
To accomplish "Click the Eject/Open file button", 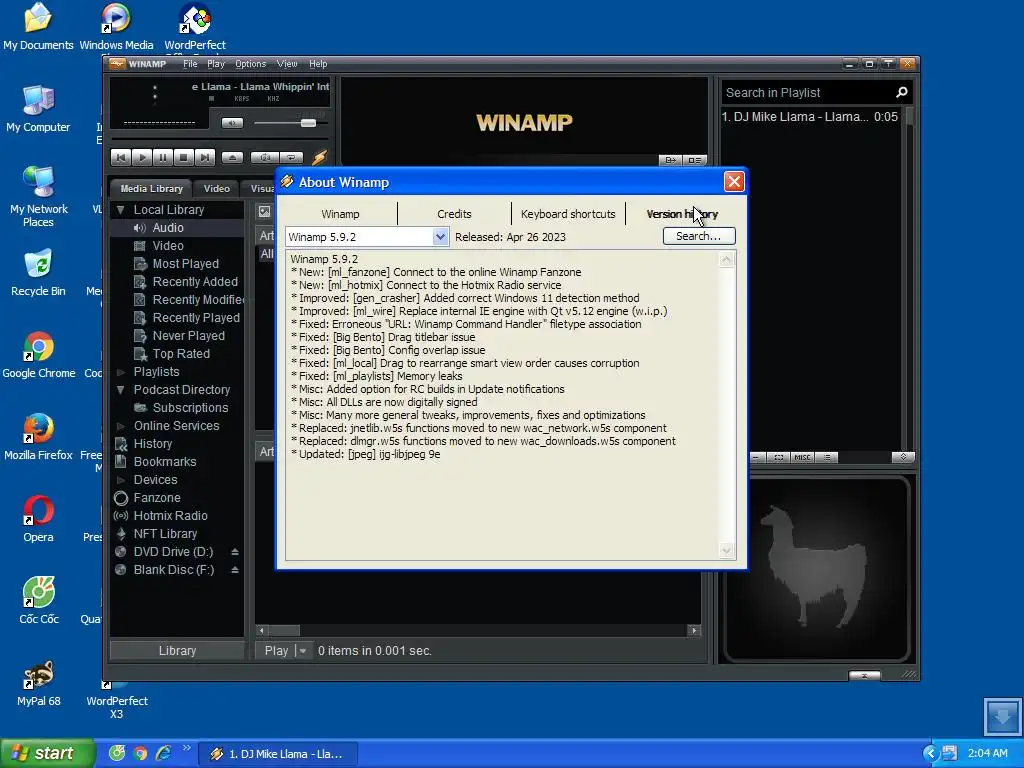I will point(232,157).
